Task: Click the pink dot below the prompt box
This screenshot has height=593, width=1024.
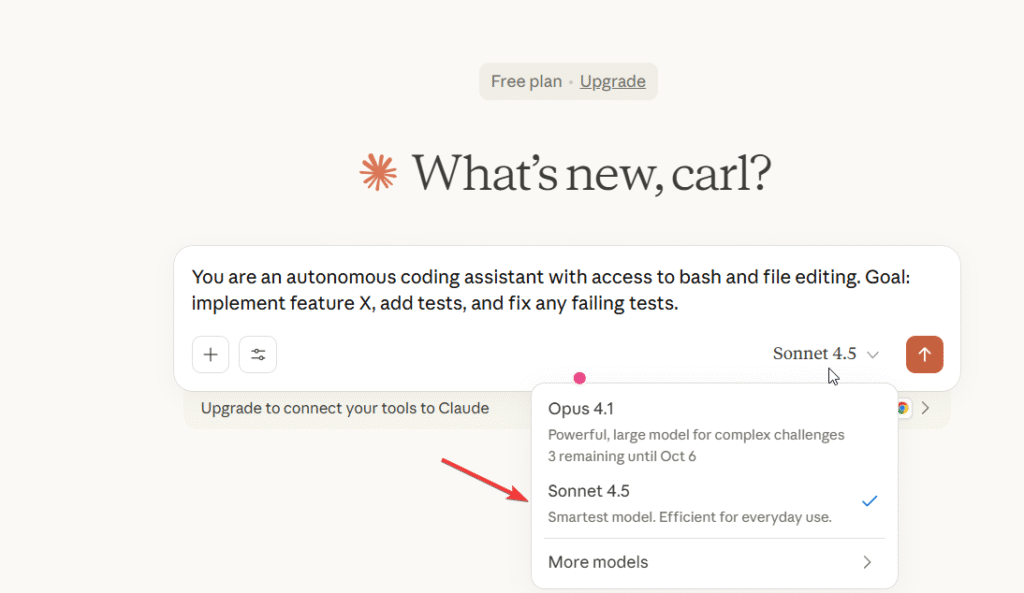Action: 579,378
